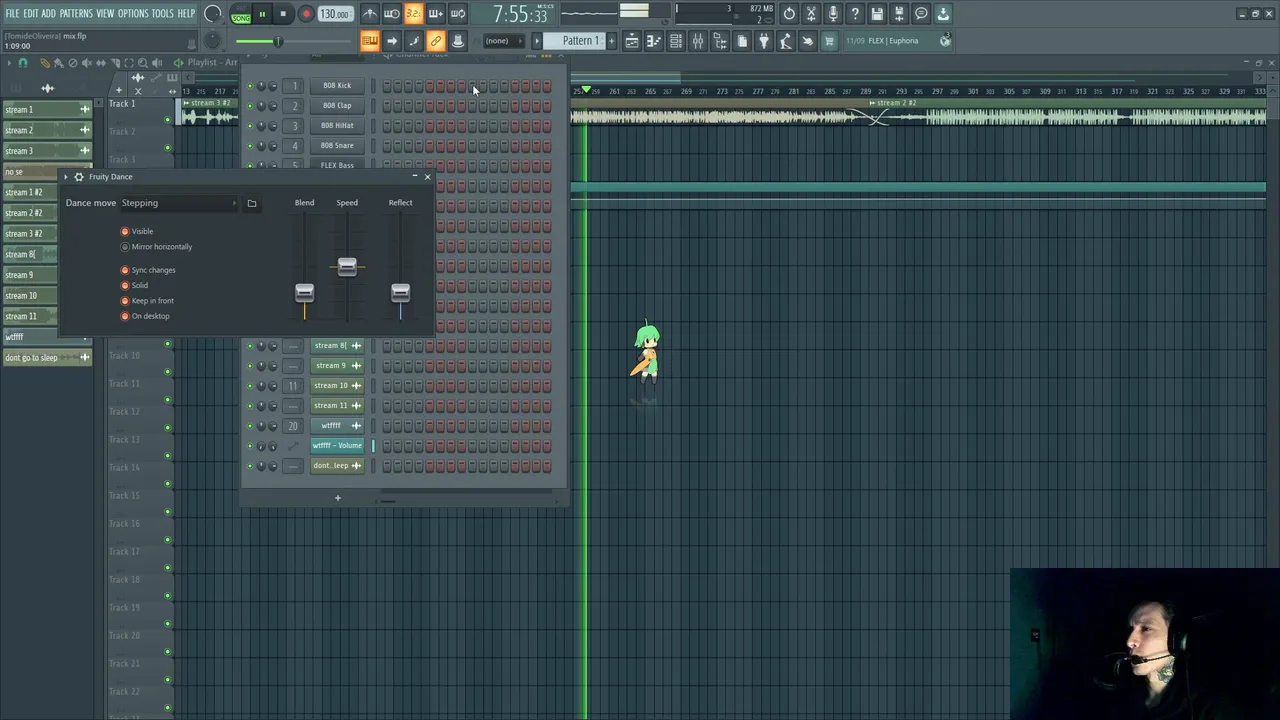Screen dimensions: 1280x720
Task: Stop playback with the stop button
Action: pyautogui.click(x=283, y=14)
